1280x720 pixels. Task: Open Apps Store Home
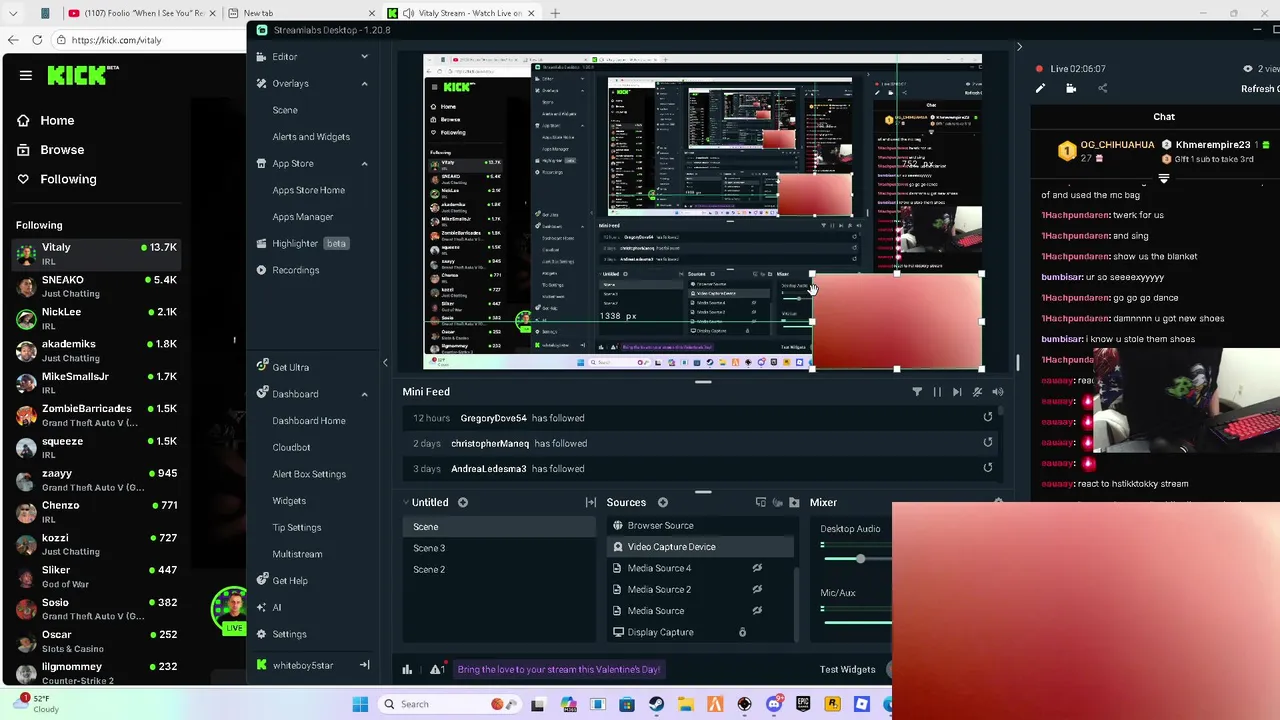(x=308, y=190)
